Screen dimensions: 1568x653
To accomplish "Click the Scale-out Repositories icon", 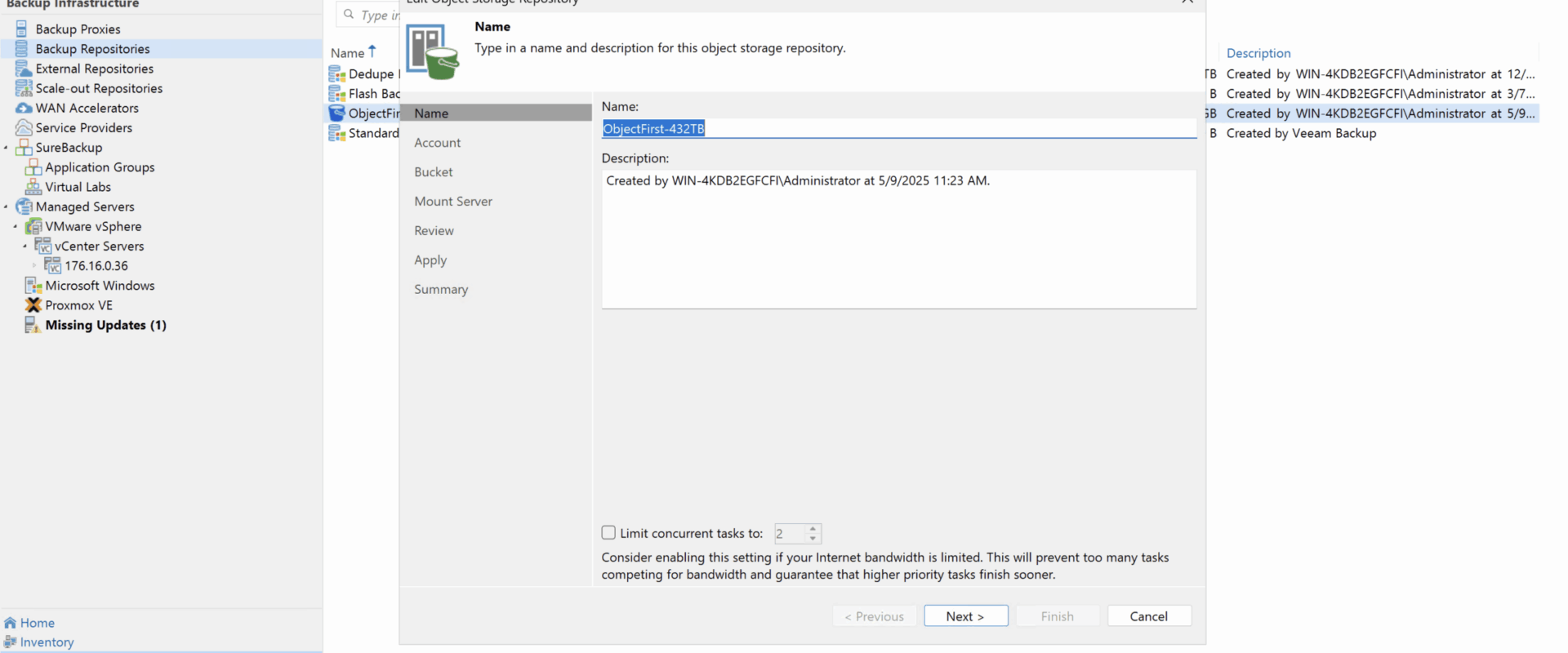I will coord(24,88).
